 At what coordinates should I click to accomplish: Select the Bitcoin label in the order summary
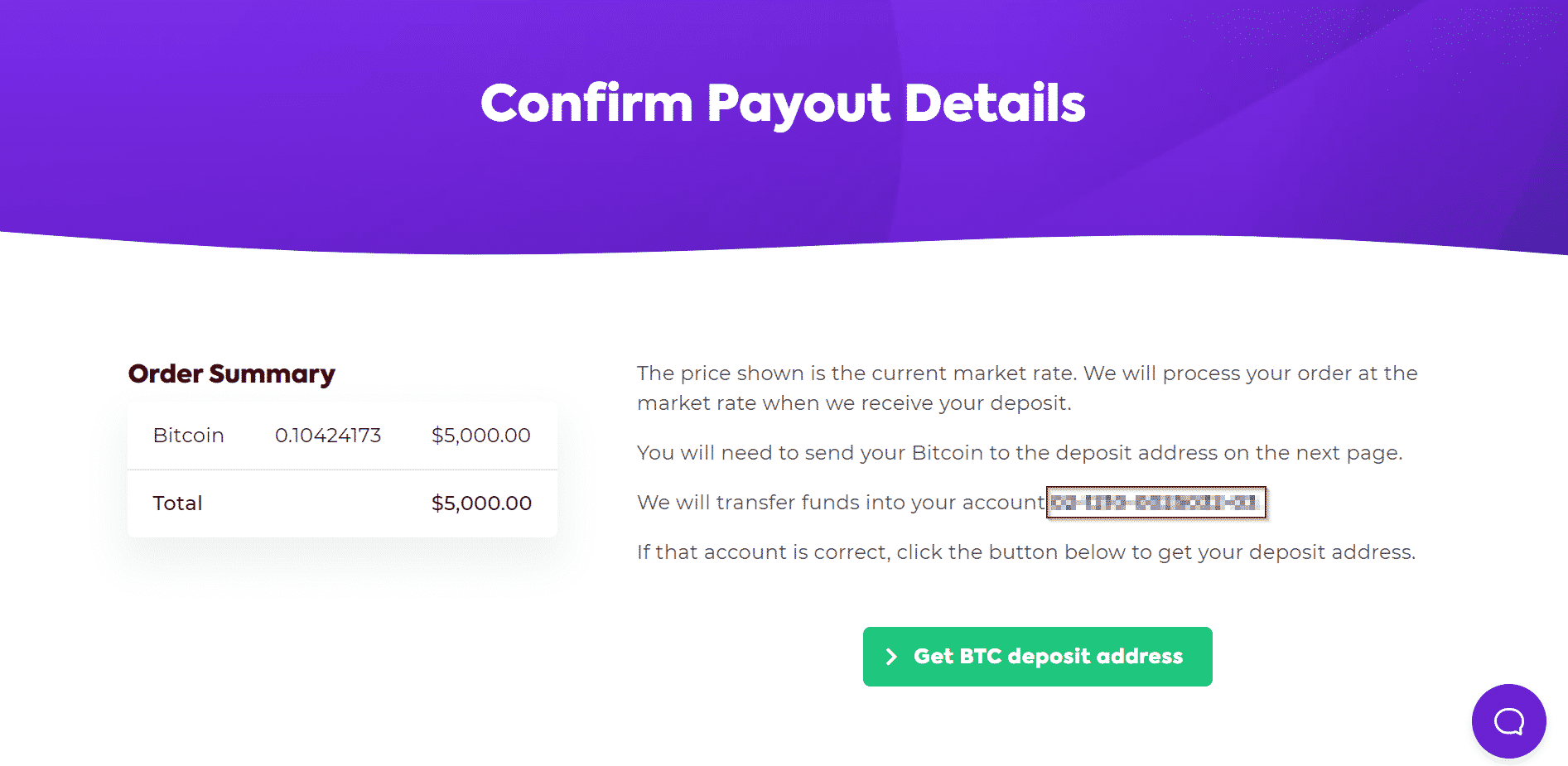[188, 436]
